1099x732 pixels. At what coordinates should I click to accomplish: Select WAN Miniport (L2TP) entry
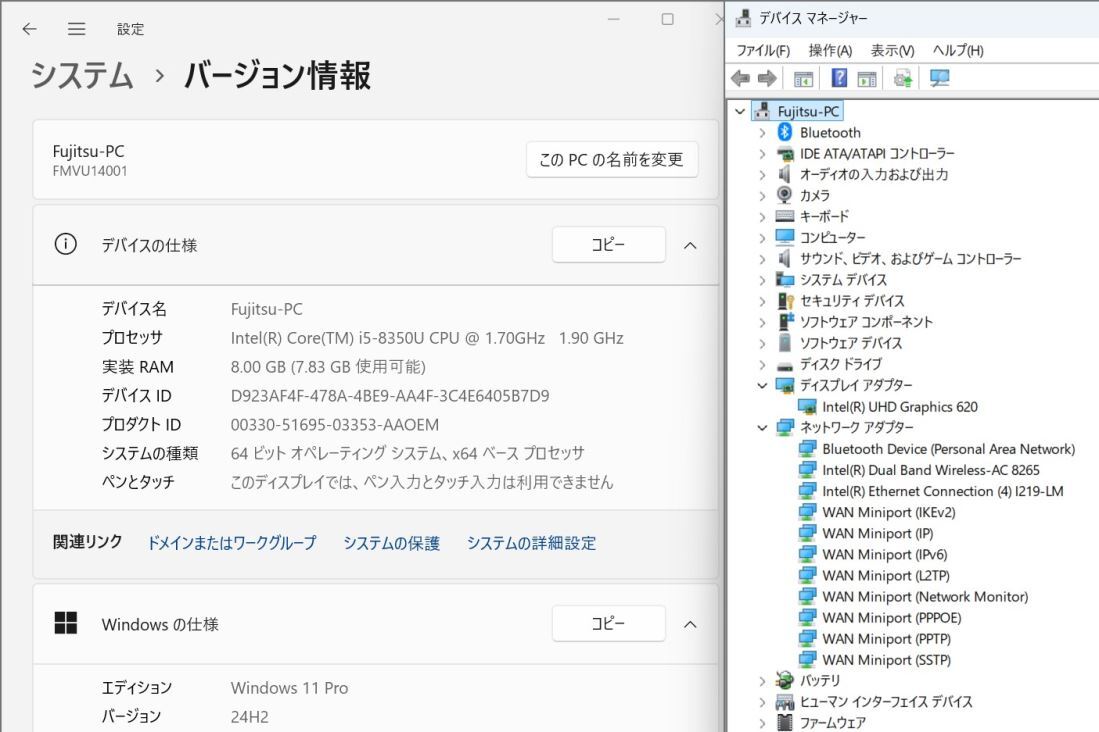[x=886, y=575]
